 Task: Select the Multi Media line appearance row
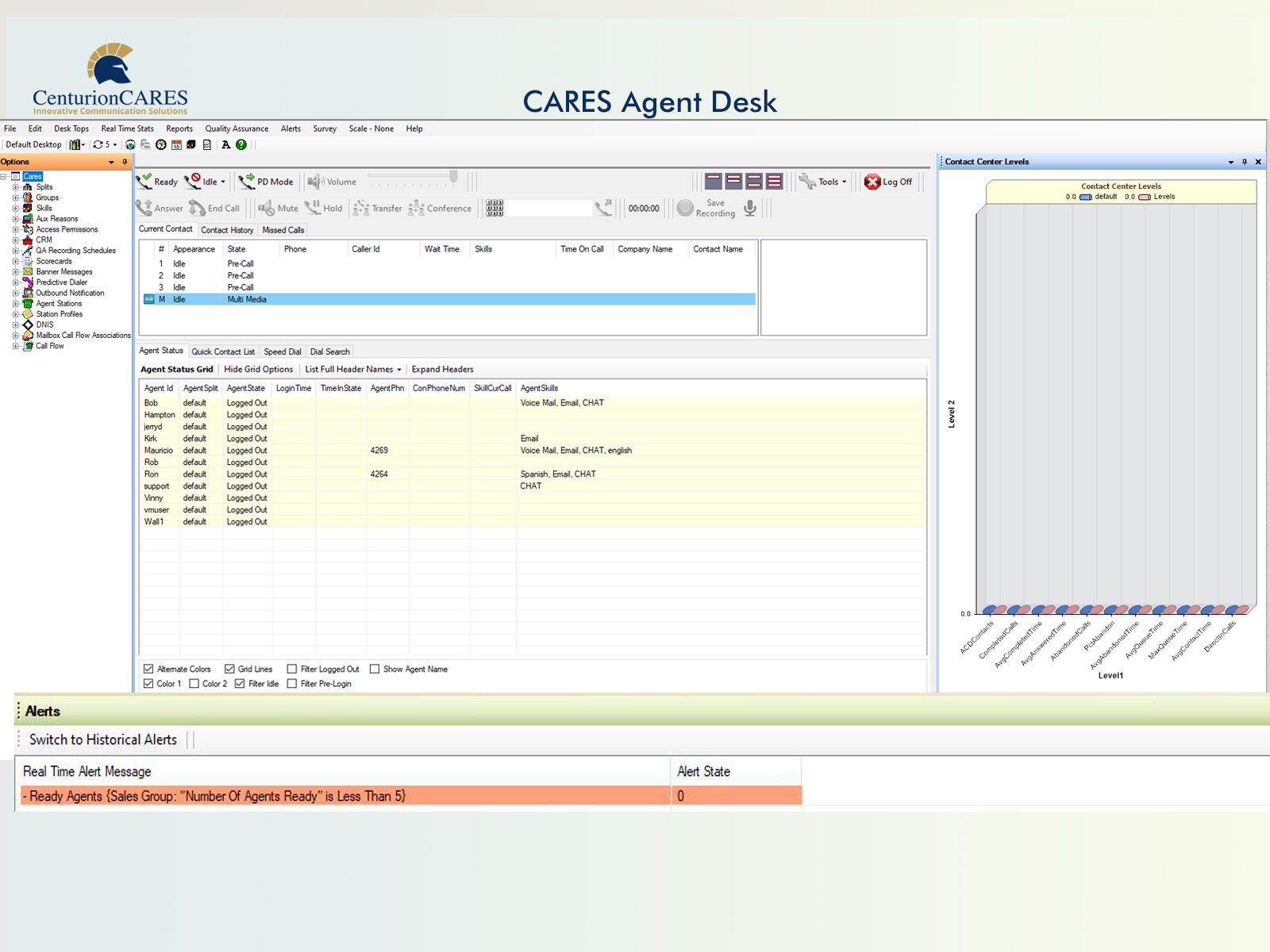[449, 299]
